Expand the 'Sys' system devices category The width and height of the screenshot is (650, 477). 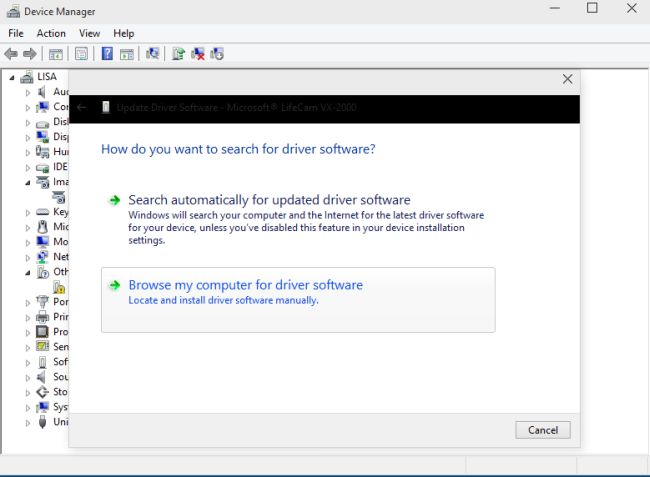coord(28,408)
